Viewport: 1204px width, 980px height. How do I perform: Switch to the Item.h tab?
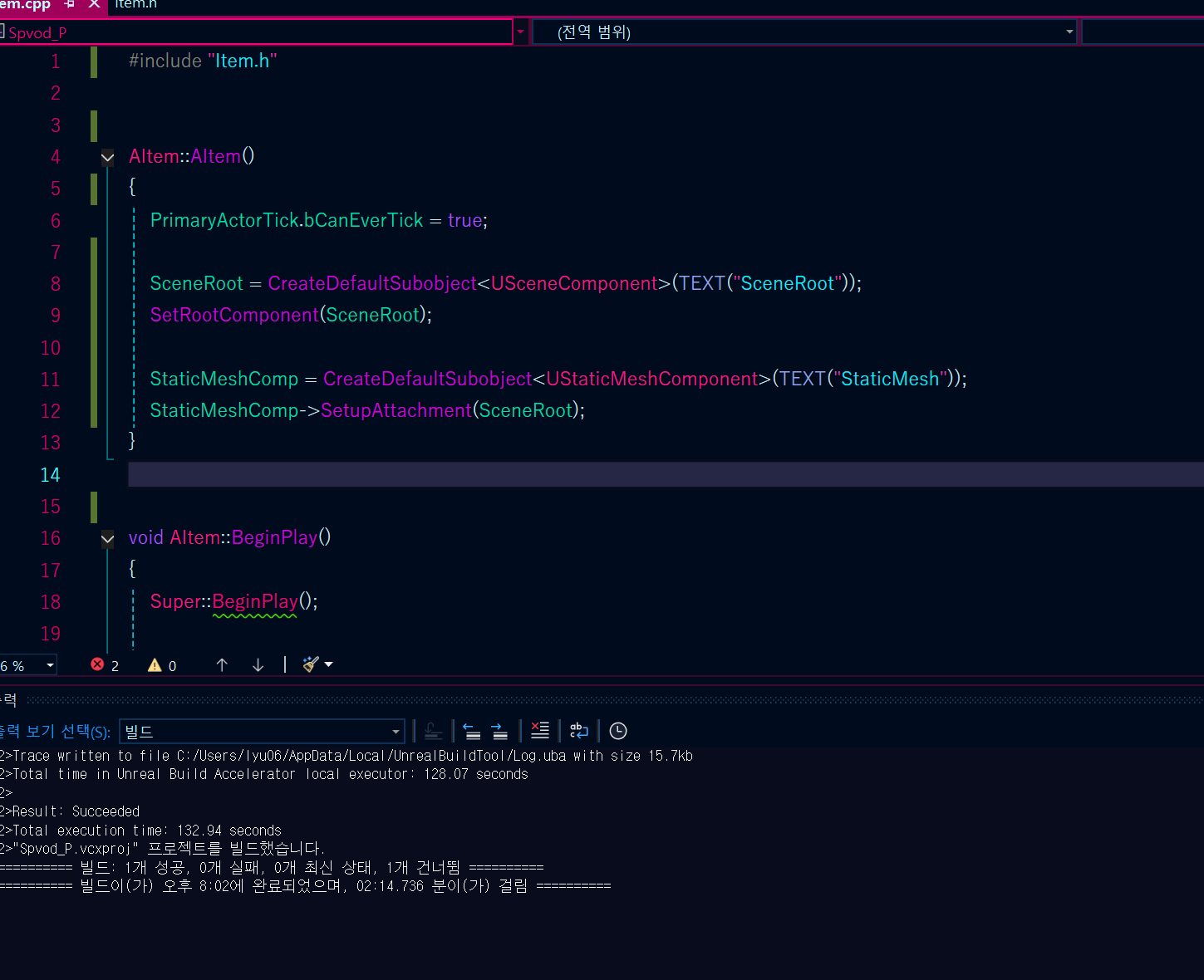(x=135, y=4)
